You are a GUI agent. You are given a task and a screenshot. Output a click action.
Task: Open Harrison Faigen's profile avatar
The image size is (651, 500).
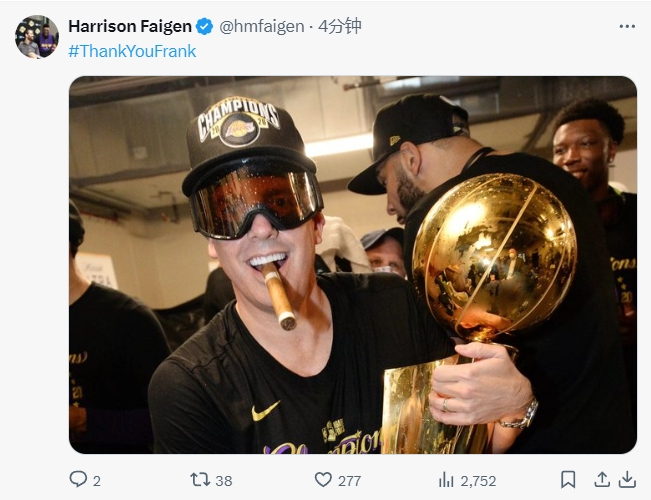(x=37, y=37)
